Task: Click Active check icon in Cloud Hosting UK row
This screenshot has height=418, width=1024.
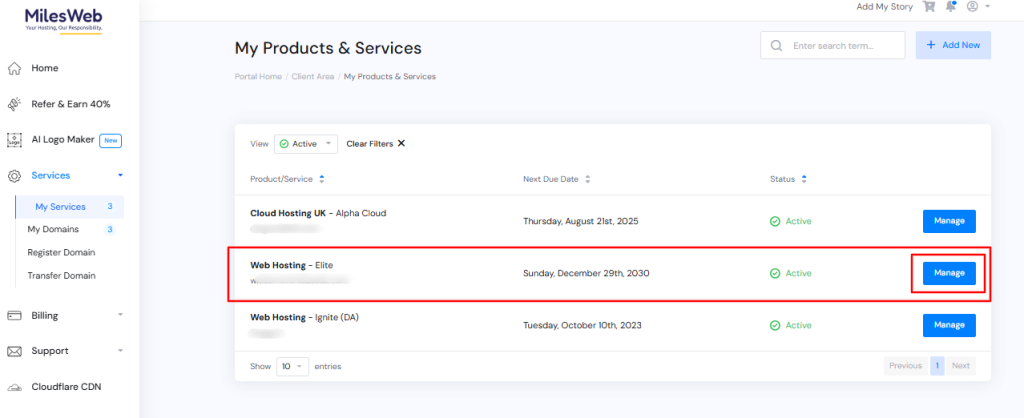Action: coord(775,221)
